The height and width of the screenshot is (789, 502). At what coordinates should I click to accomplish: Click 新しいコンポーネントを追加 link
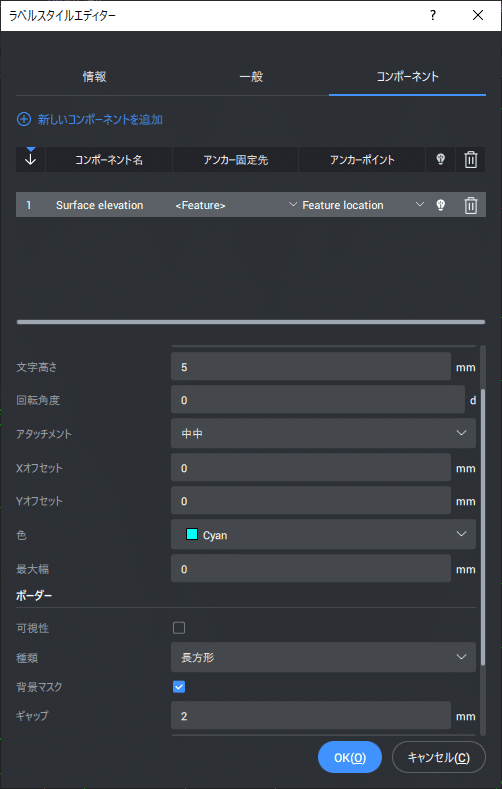tap(100, 119)
